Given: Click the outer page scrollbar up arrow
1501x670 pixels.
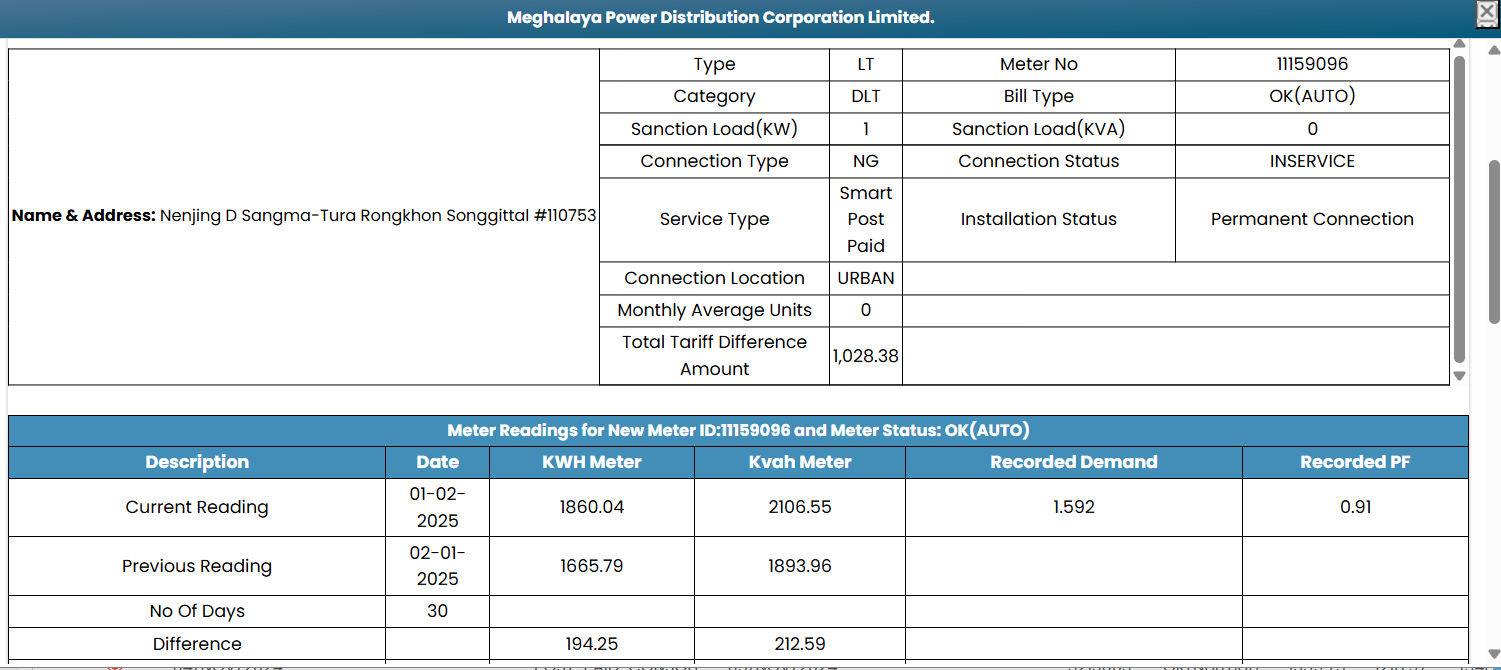Looking at the screenshot, I should (x=1494, y=51).
